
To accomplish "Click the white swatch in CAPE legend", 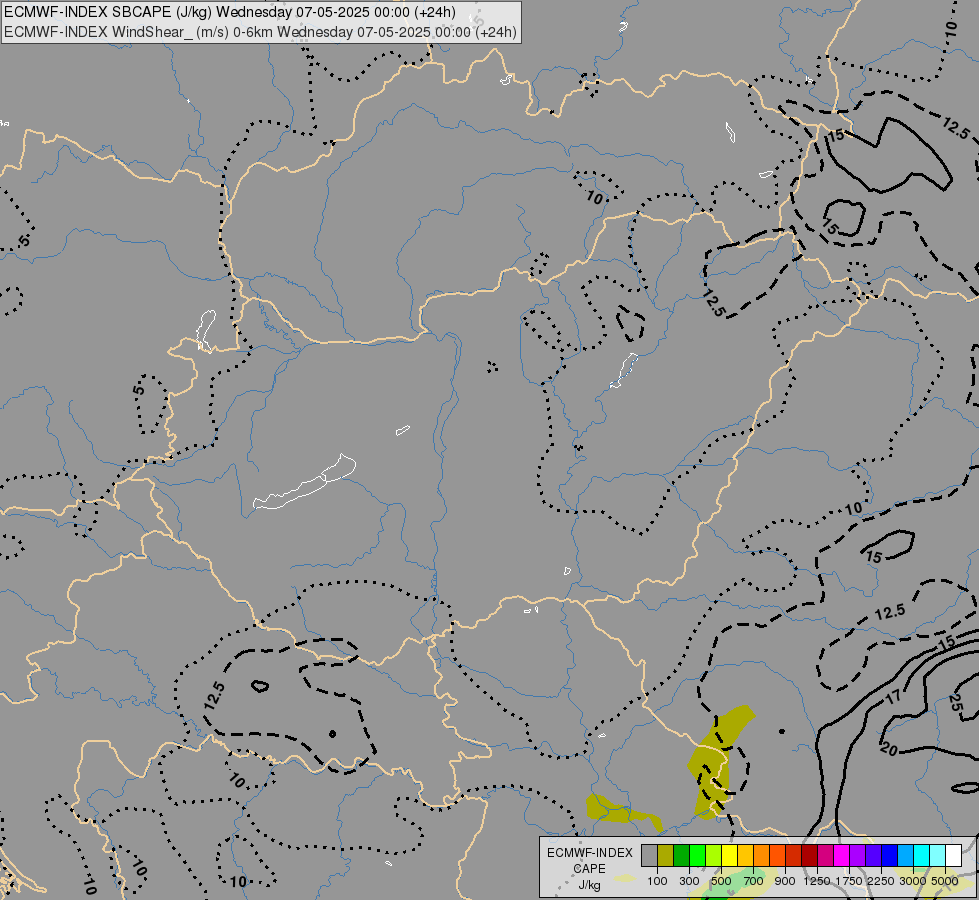I will (x=954, y=855).
